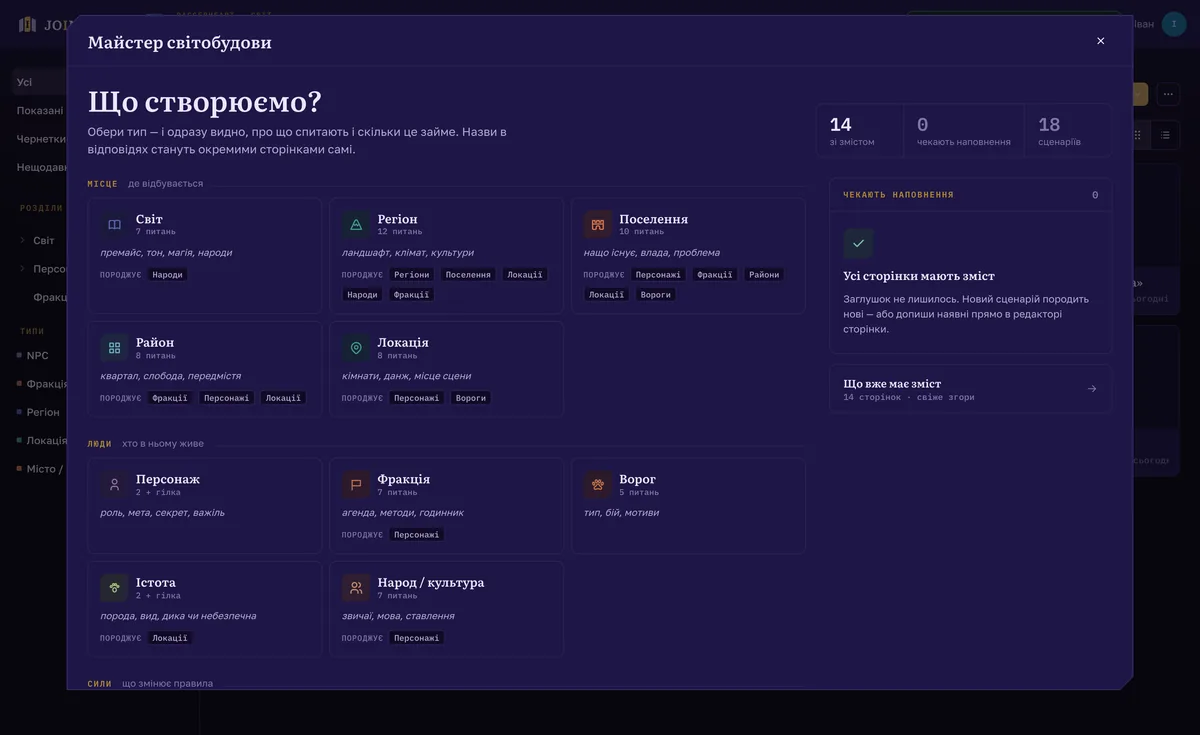Image resolution: width=1200 pixels, height=735 pixels.
Task: Open the Чернетки sidebar filter
Action: click(x=40, y=139)
